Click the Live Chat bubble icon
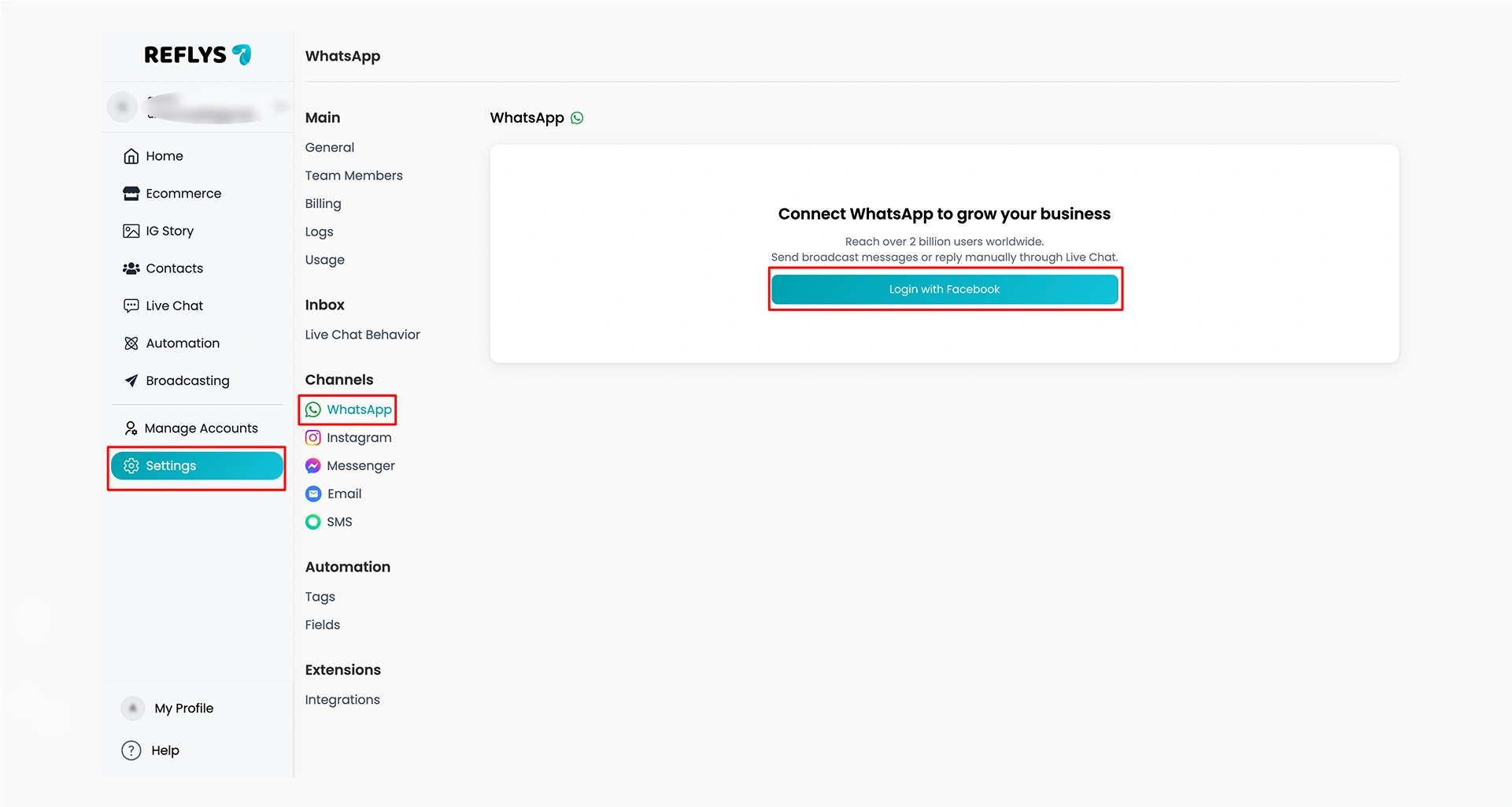The width and height of the screenshot is (1512, 807). pyautogui.click(x=131, y=305)
